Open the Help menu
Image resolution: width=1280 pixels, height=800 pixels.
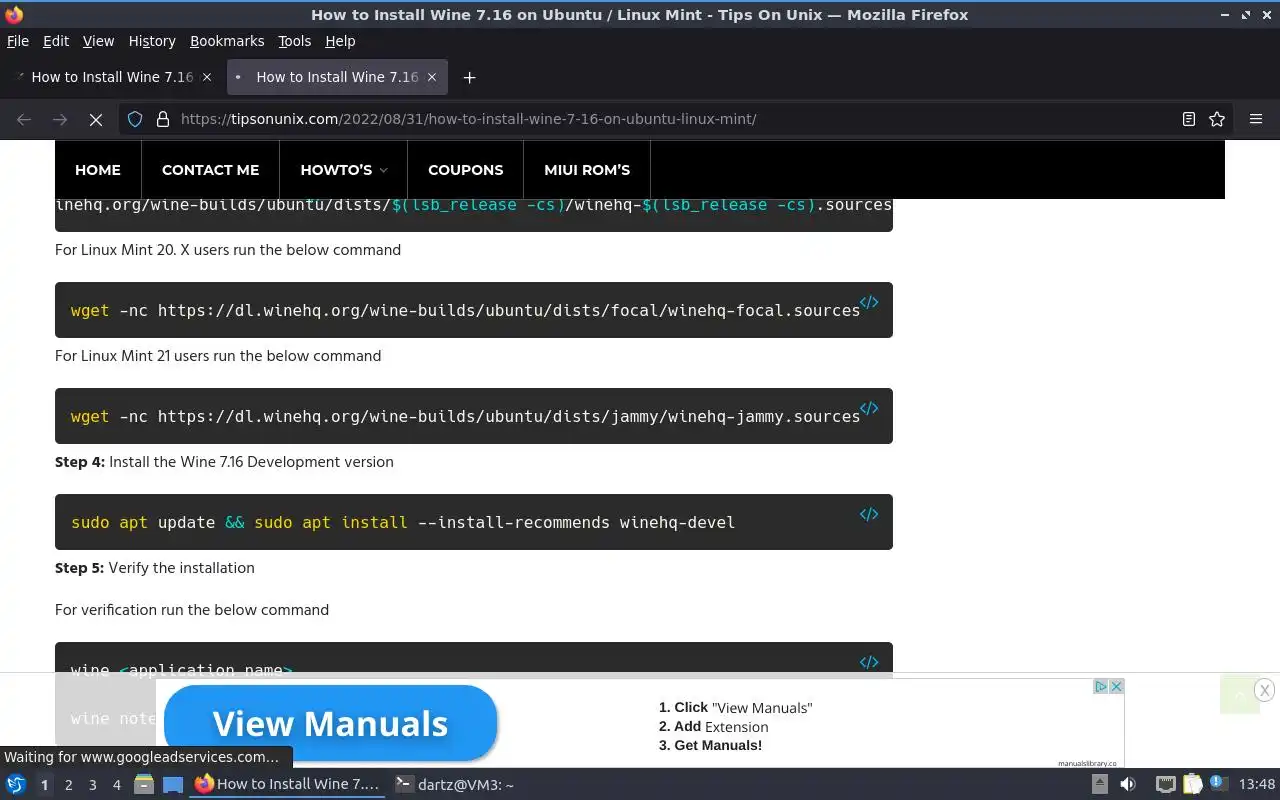[340, 41]
